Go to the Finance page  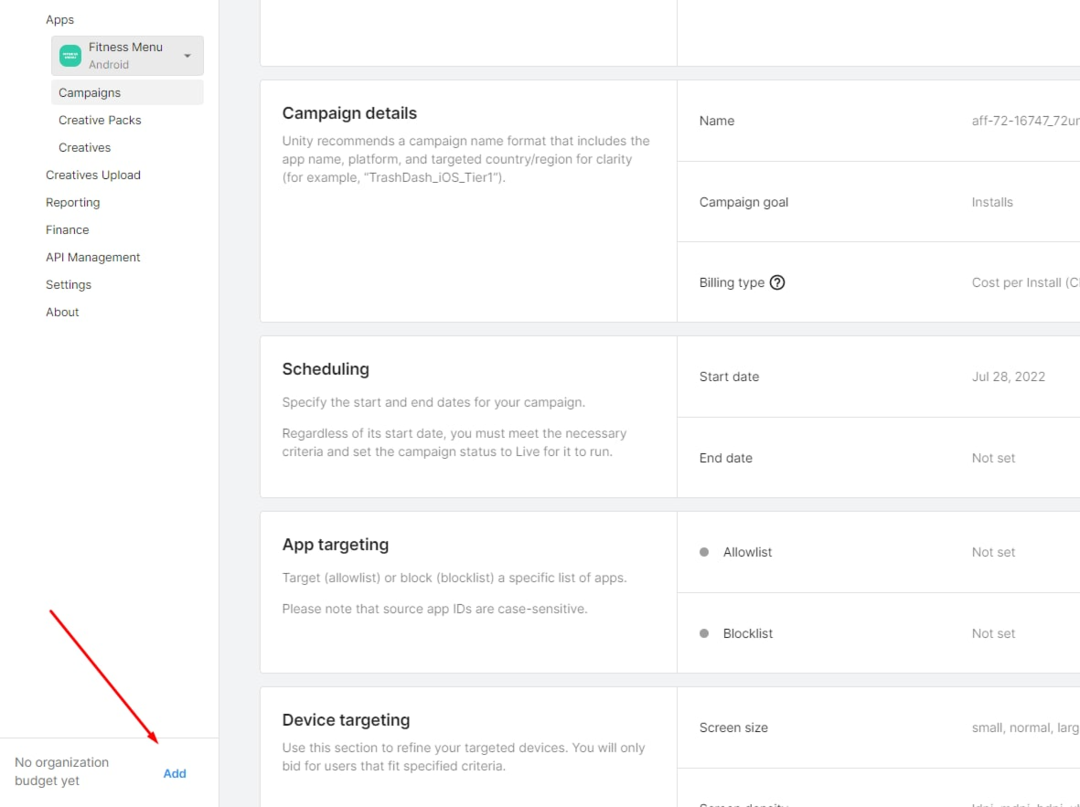click(x=68, y=230)
